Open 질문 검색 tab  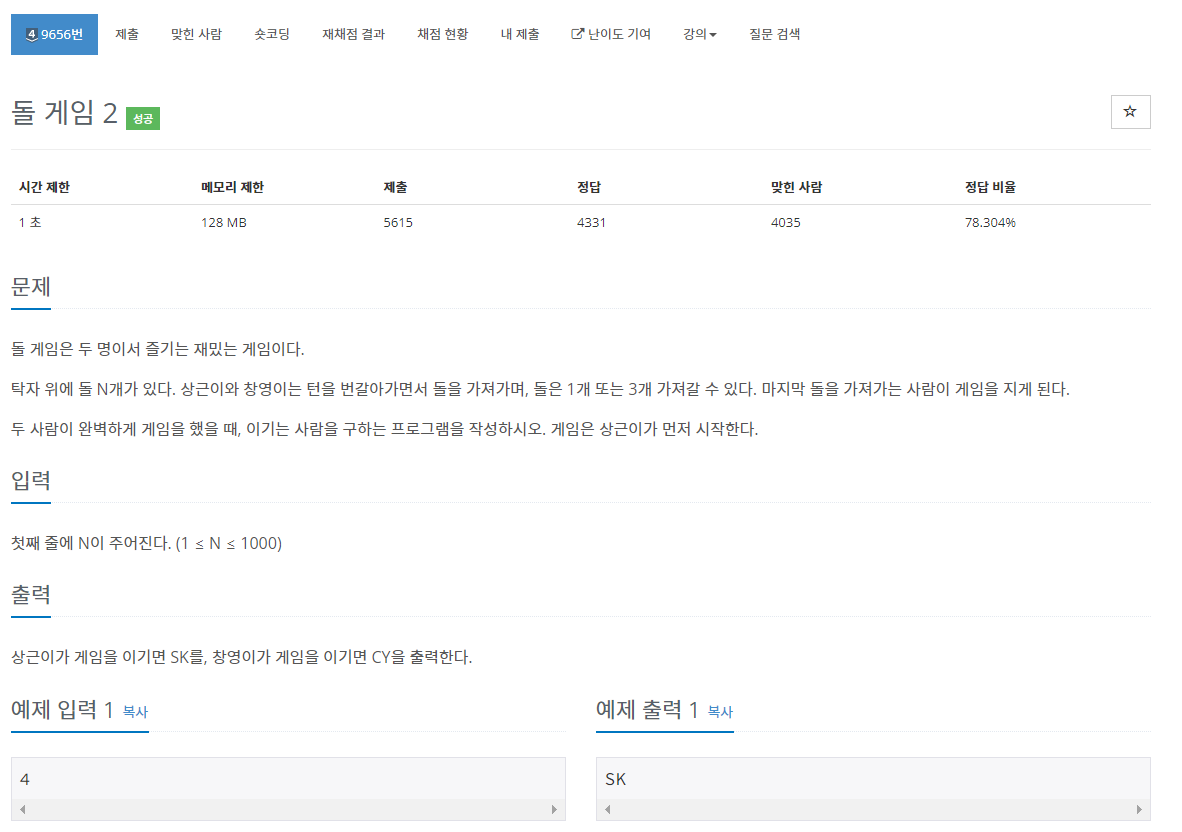click(774, 34)
